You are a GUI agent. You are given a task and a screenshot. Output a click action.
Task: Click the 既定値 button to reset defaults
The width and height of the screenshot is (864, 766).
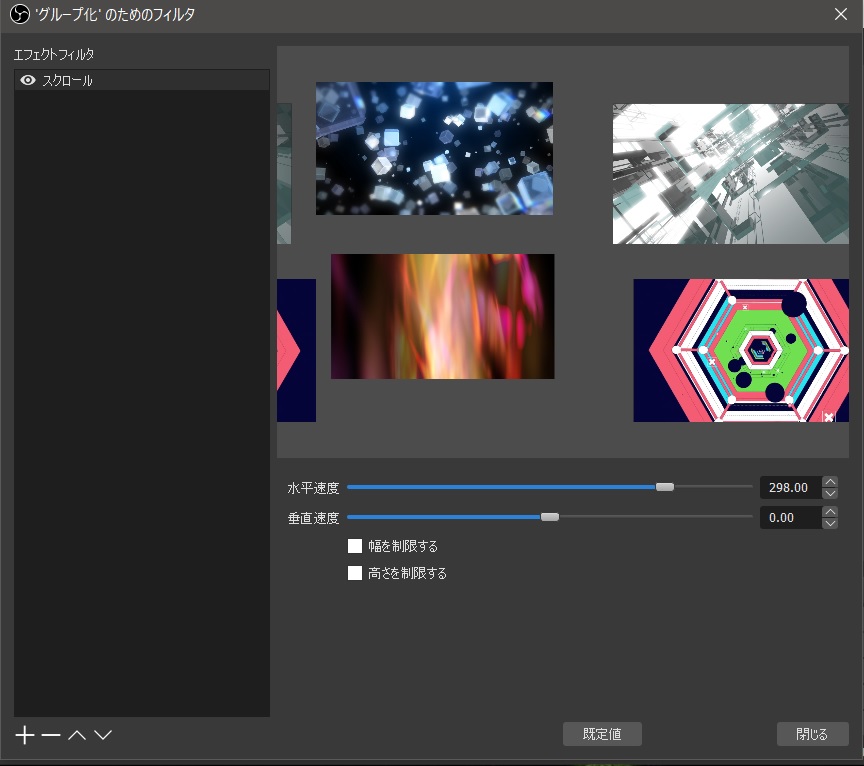click(602, 733)
